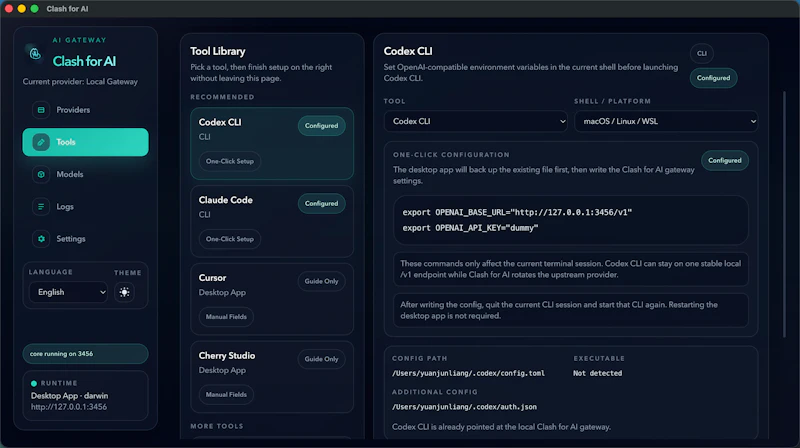The height and width of the screenshot is (448, 800).
Task: Select the Claude Code card title
Action: 226,200
